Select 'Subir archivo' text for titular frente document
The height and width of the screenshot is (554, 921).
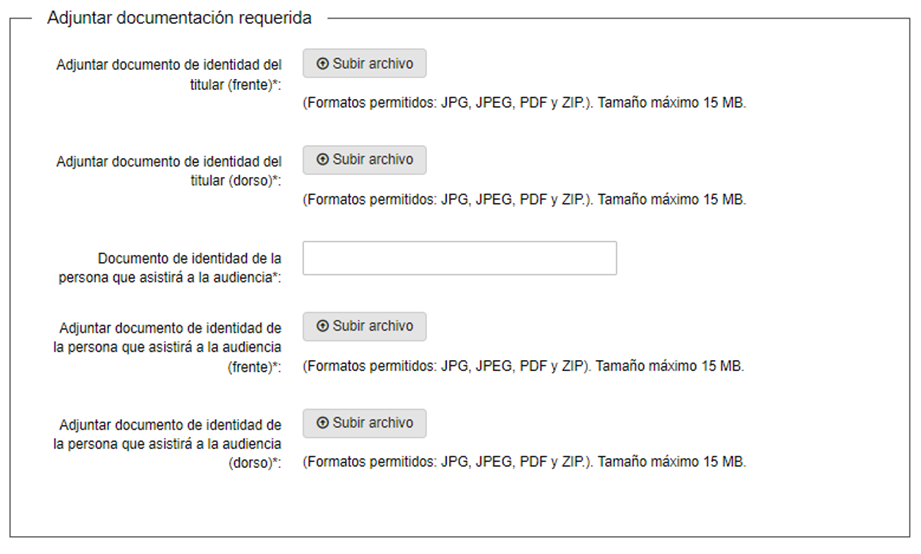[373, 63]
